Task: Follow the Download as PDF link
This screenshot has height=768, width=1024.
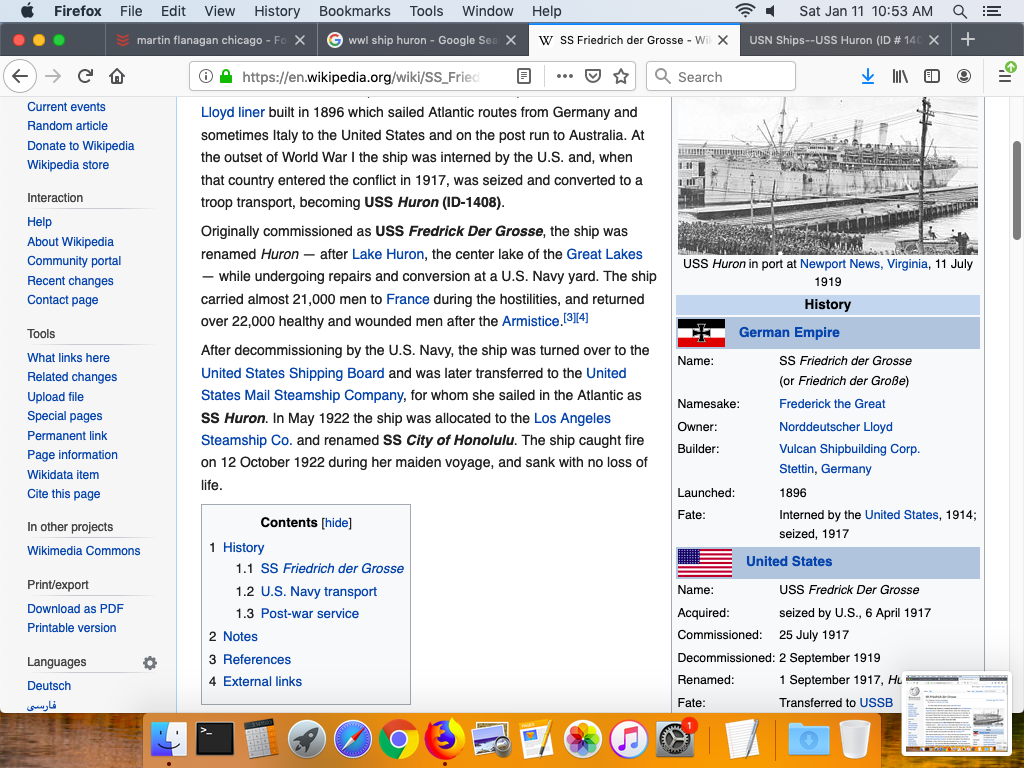Action: 75,608
